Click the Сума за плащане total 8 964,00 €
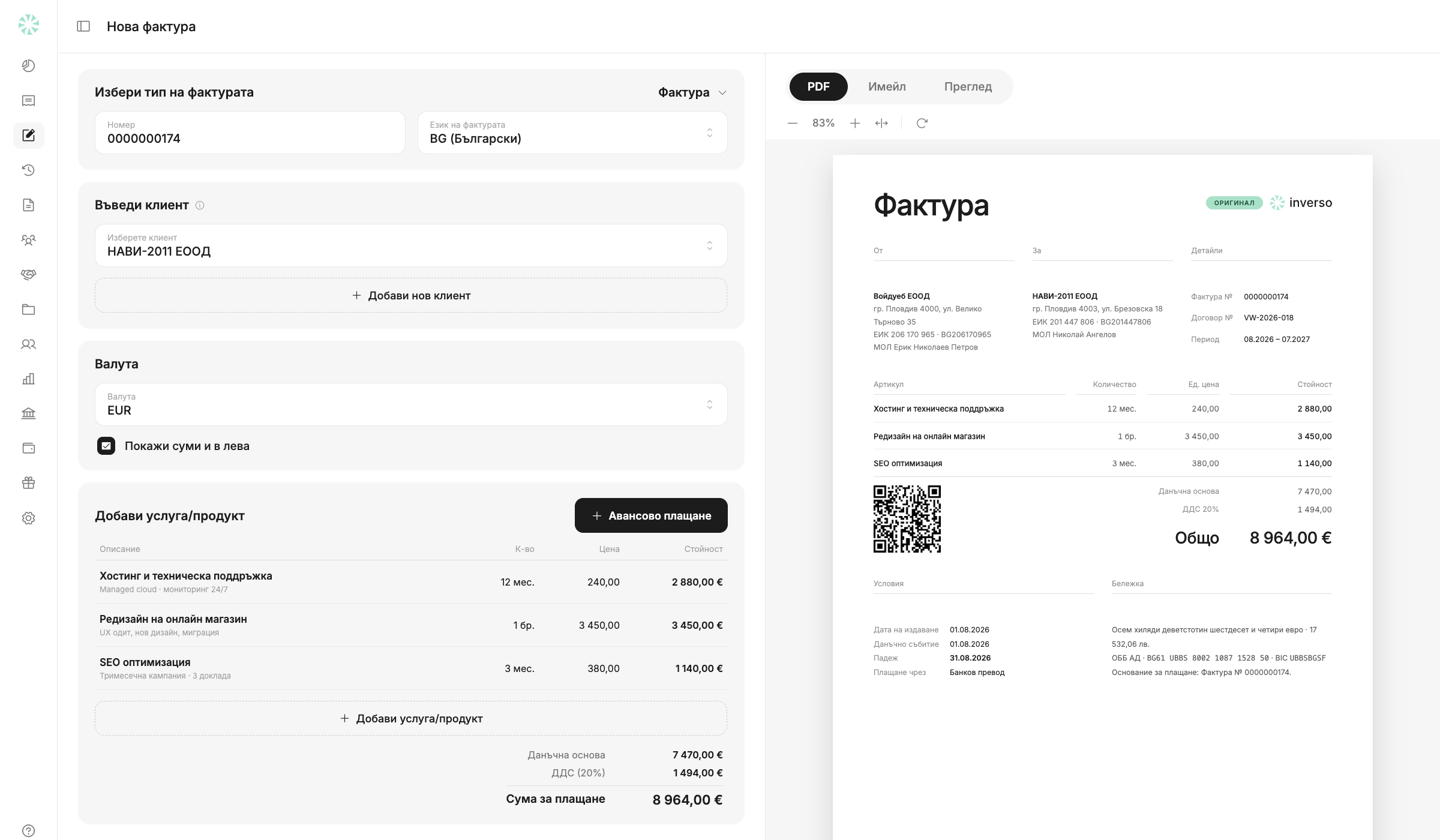1440x840 pixels. click(688, 800)
